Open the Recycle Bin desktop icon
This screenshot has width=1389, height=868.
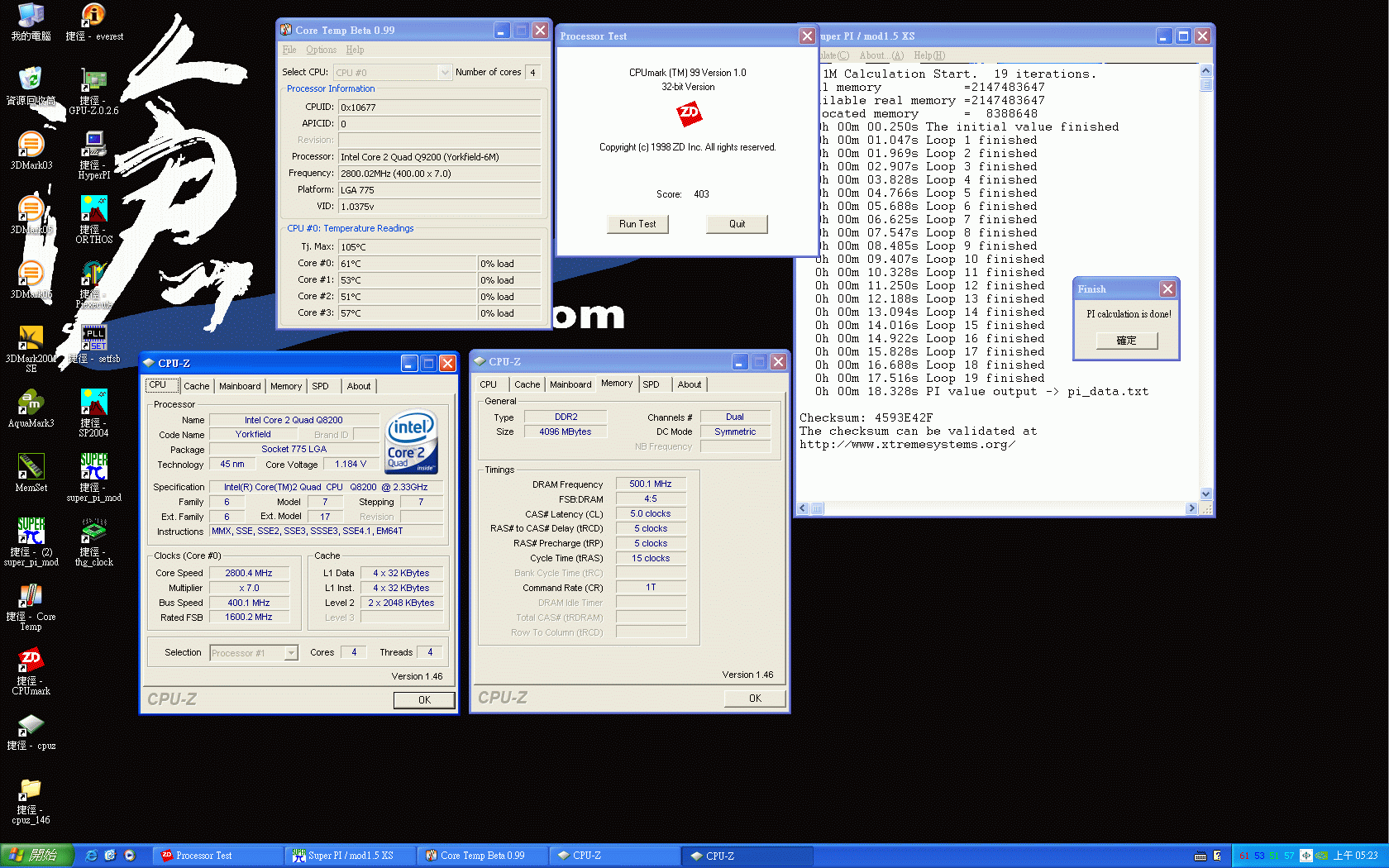pos(31,86)
